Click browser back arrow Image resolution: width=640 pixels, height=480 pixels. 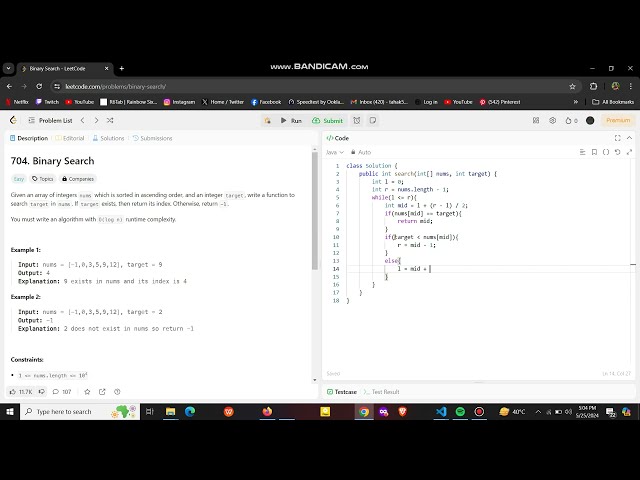tap(9, 87)
